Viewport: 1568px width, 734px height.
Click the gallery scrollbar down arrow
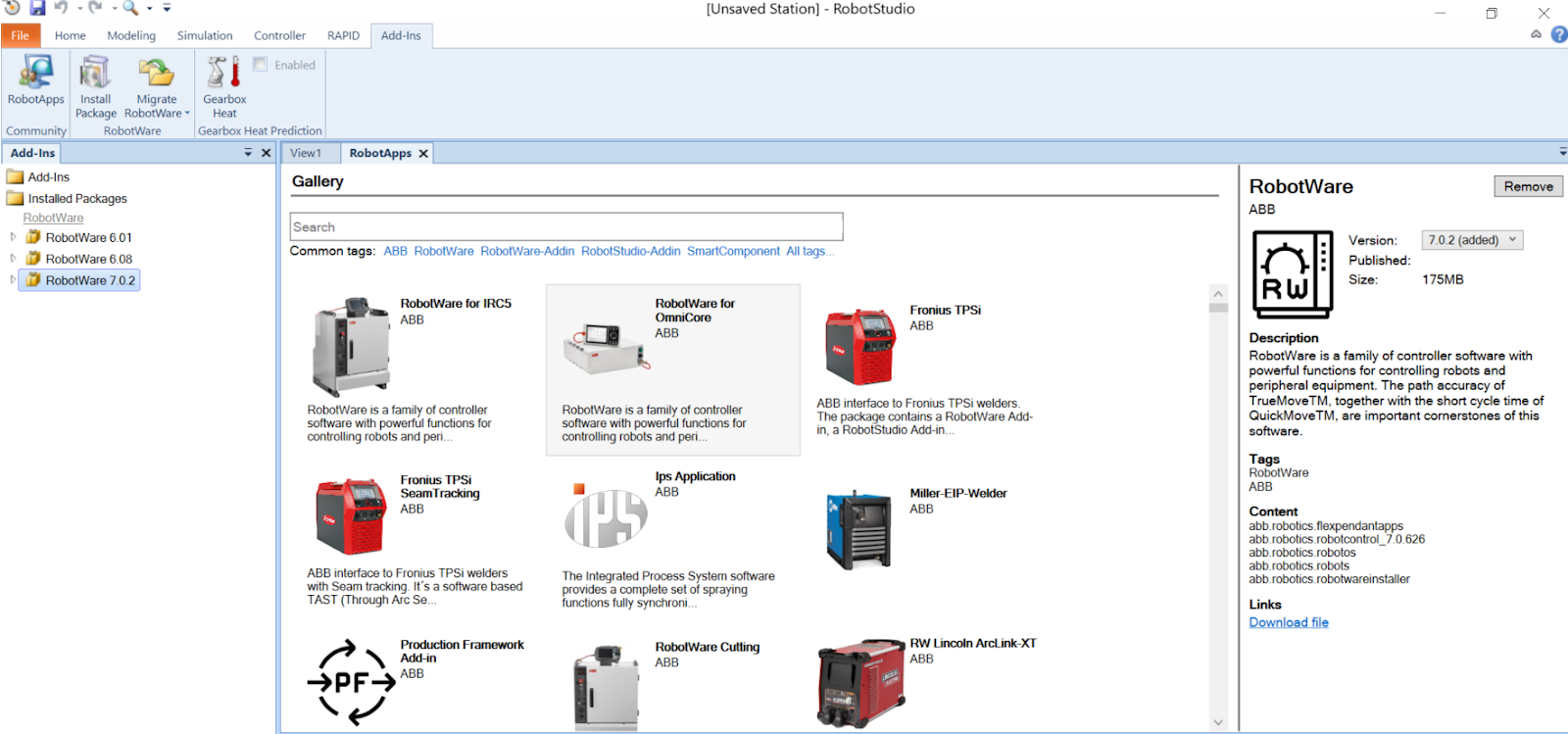click(1218, 722)
